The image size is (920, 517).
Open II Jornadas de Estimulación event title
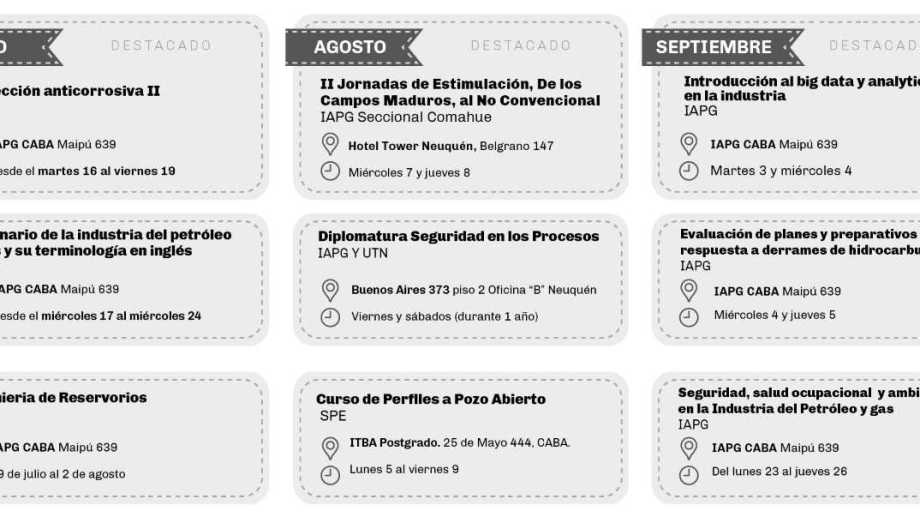(x=460, y=92)
